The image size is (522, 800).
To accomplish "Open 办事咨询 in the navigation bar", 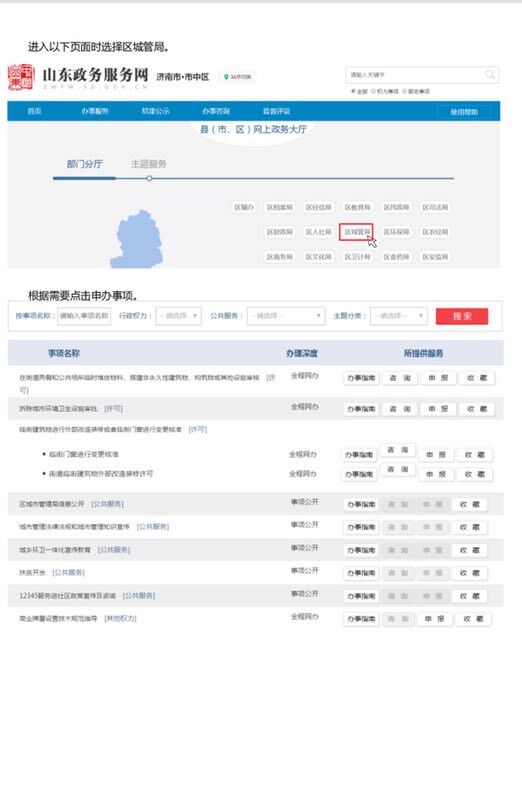I will tap(216, 111).
